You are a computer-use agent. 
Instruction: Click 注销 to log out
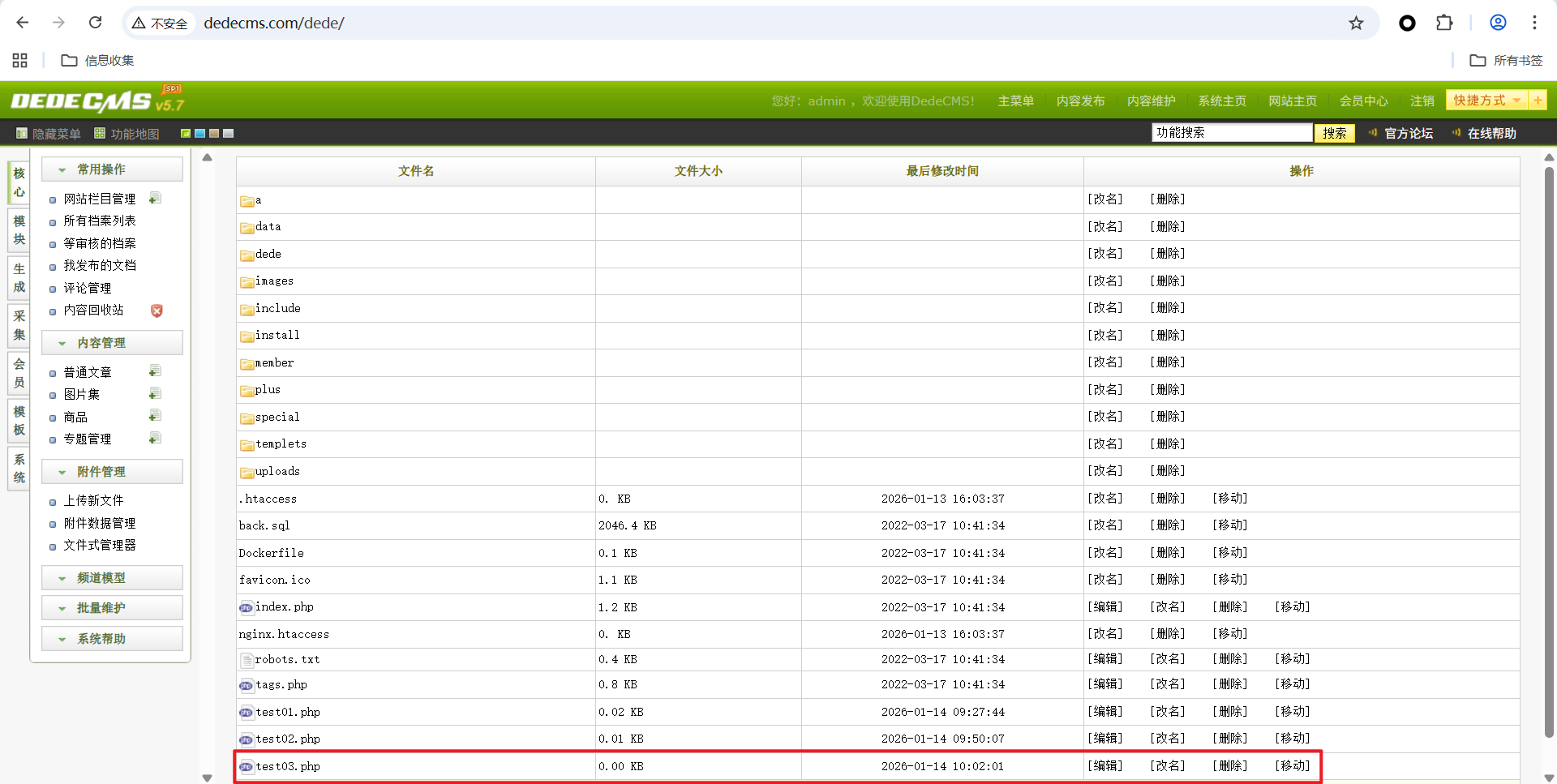click(x=1422, y=101)
